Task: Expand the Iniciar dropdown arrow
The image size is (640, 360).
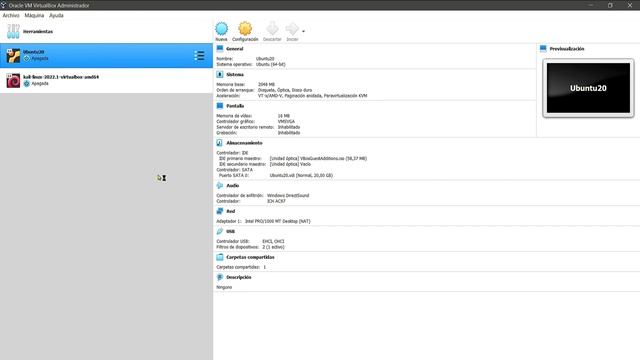Action: tap(303, 31)
